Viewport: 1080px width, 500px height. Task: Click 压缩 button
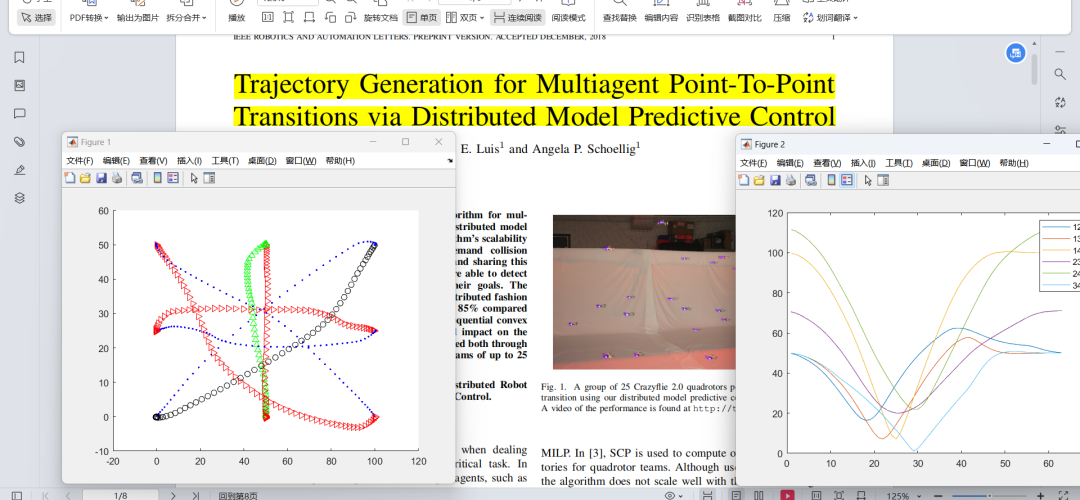point(782,17)
